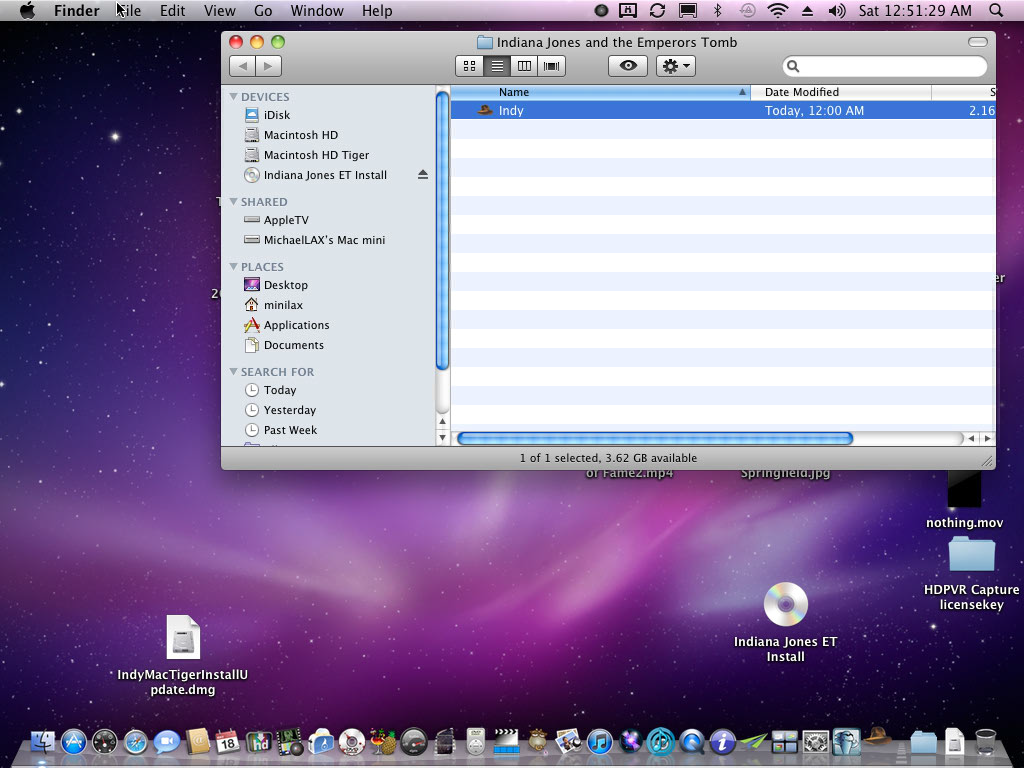Collapse the SEARCH FOR sidebar section
This screenshot has width=1024, height=768.
point(234,372)
